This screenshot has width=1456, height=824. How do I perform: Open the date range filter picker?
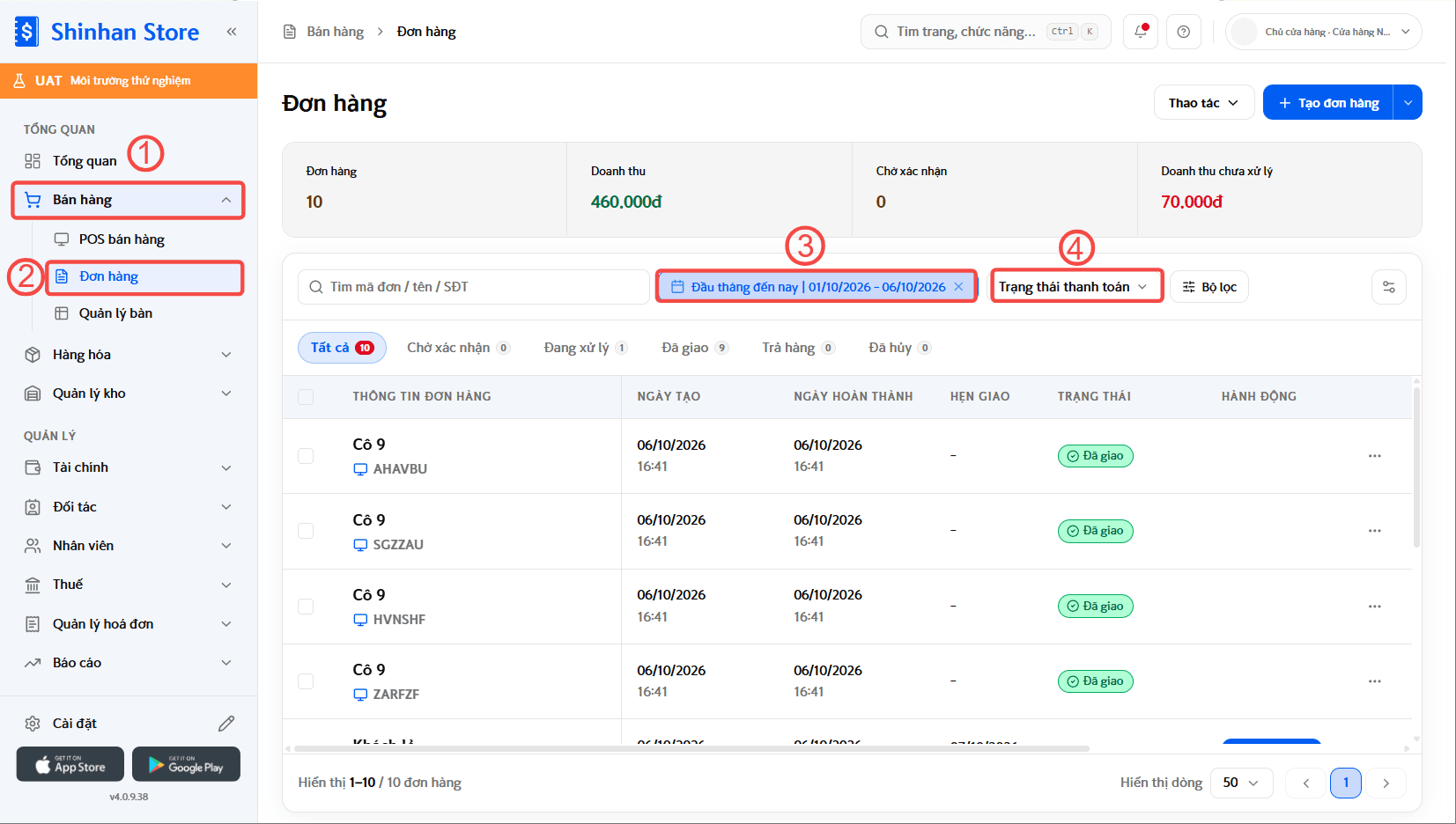point(817,287)
